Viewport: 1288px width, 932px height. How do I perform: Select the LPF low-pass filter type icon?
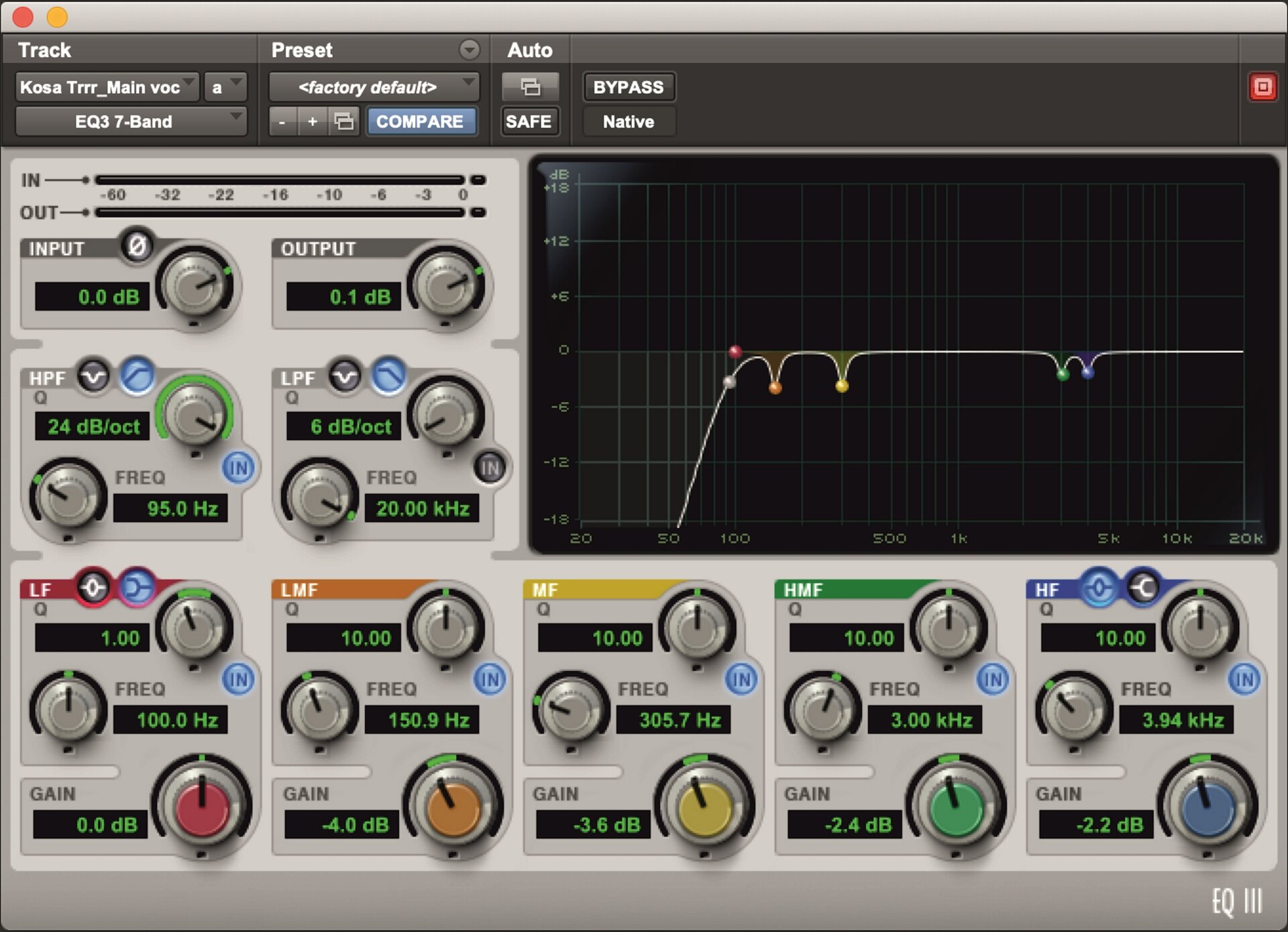tap(389, 376)
